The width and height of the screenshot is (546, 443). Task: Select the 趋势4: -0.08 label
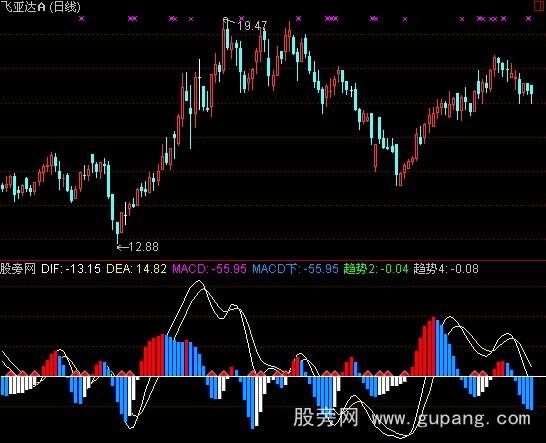[446, 269]
